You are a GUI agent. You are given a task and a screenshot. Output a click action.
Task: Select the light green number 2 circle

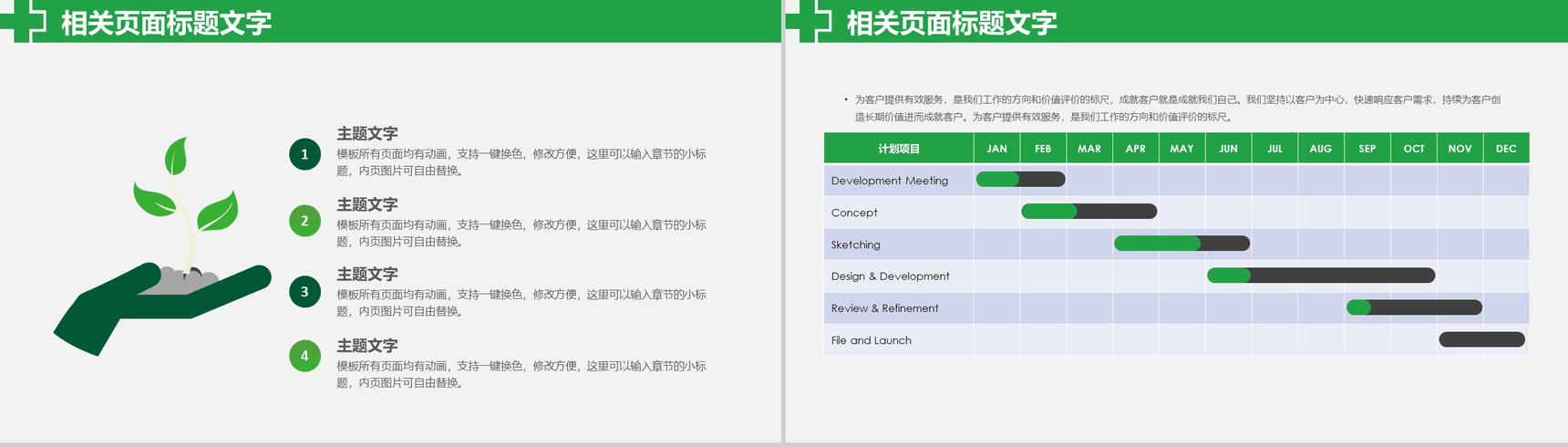click(304, 221)
